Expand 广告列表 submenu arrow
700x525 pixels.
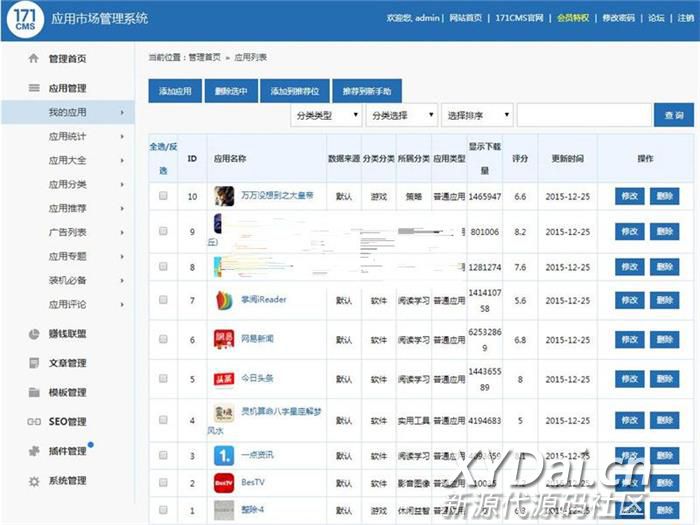(x=122, y=233)
